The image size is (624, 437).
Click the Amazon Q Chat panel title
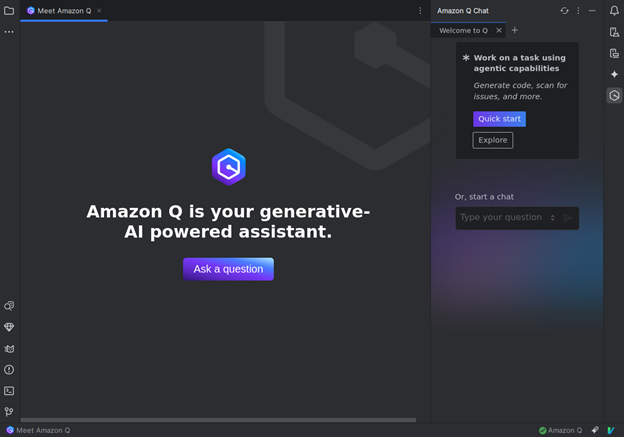pyautogui.click(x=463, y=11)
